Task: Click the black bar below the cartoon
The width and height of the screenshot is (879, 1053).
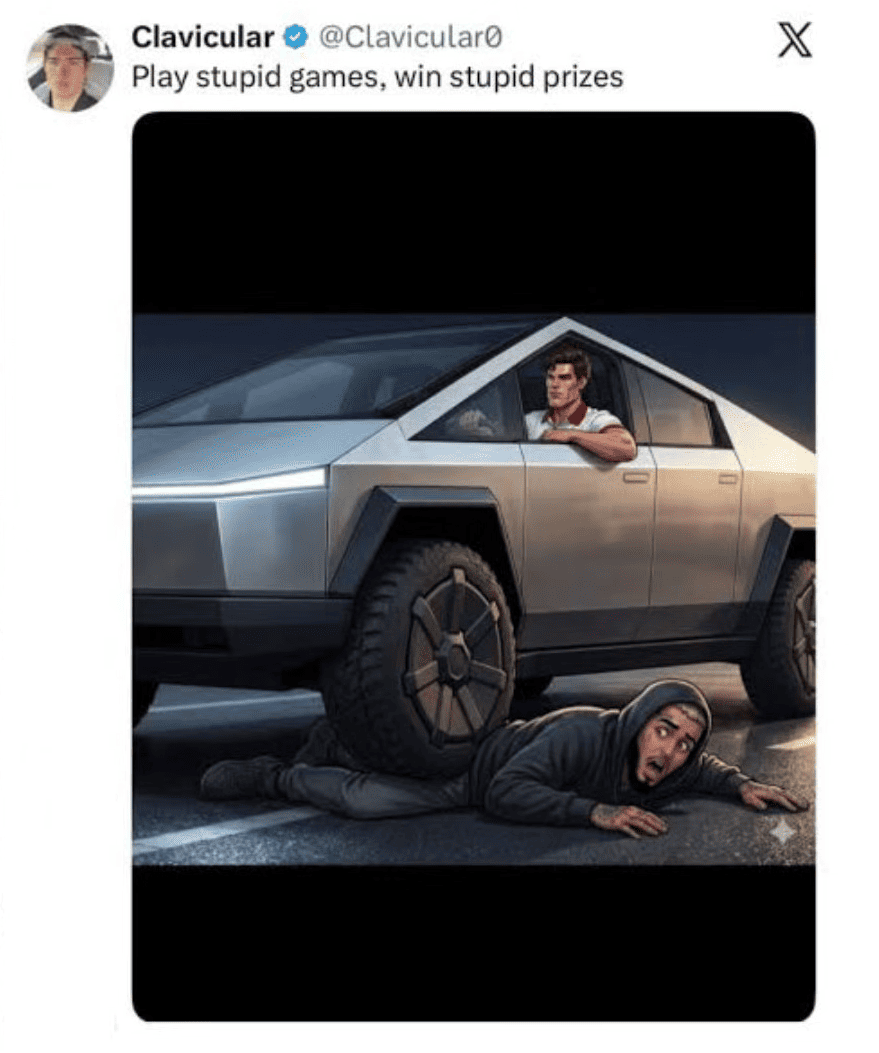Action: point(473,943)
